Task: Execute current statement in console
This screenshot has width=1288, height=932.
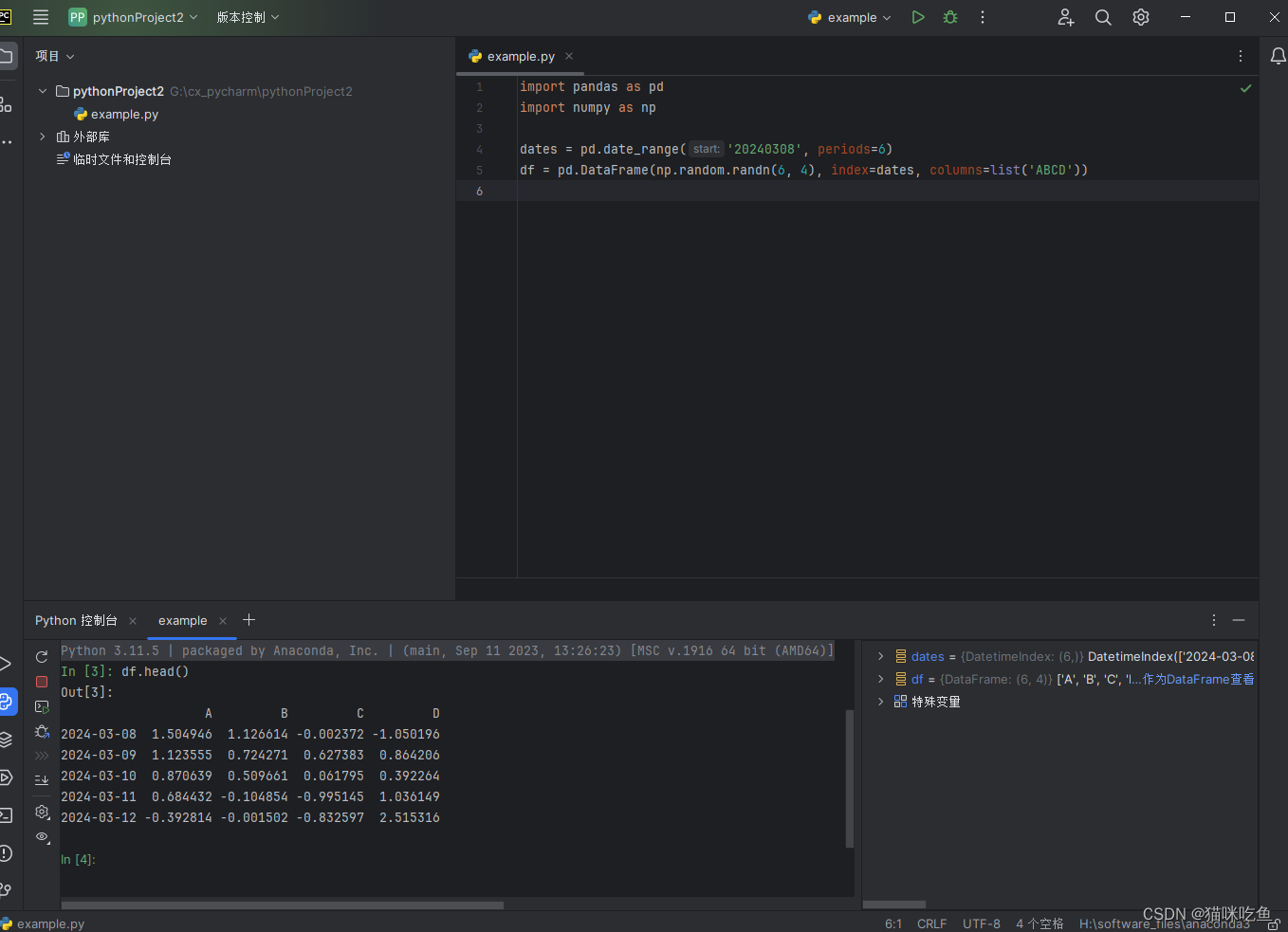Action: pos(42,707)
